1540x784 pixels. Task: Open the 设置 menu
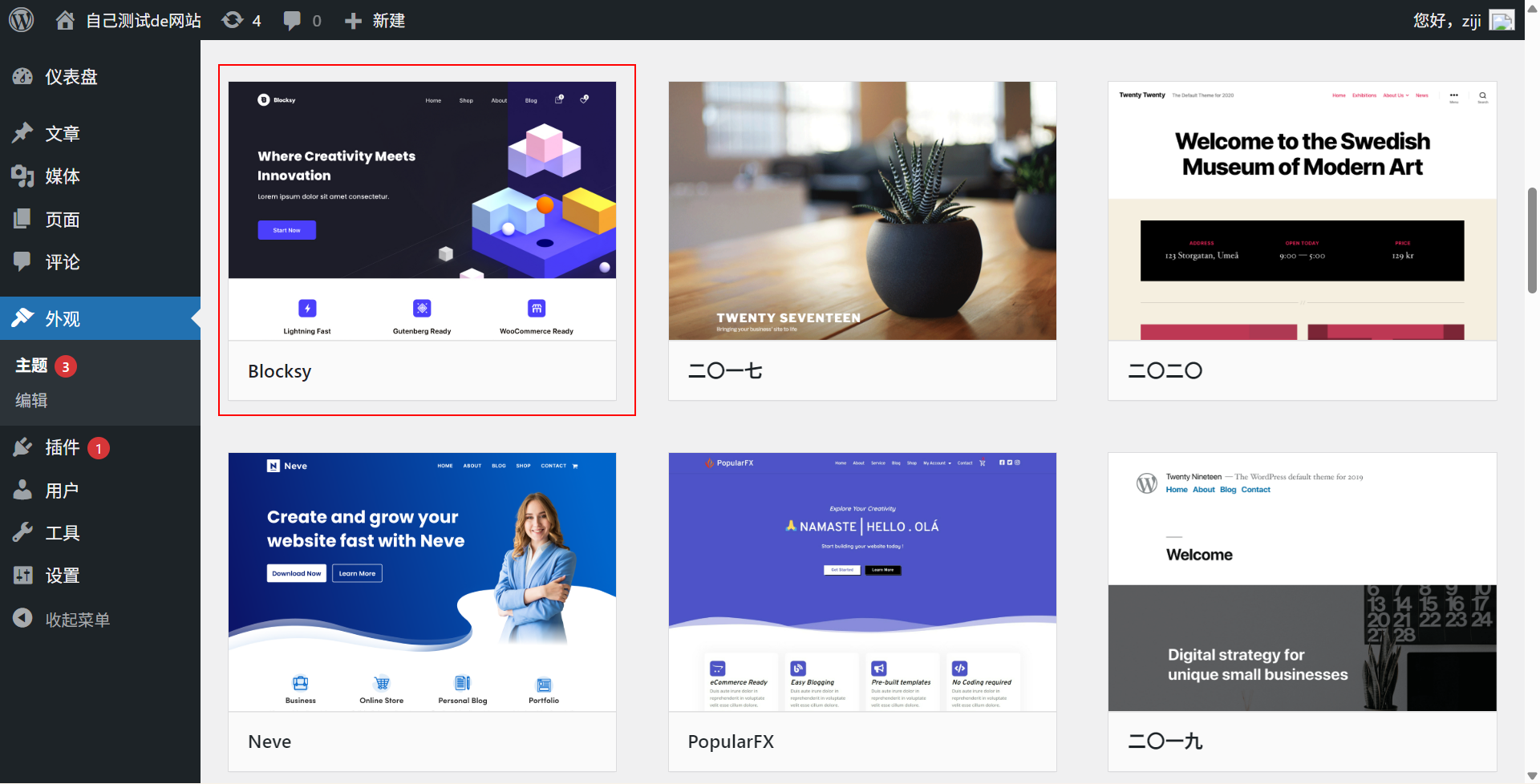(x=100, y=575)
